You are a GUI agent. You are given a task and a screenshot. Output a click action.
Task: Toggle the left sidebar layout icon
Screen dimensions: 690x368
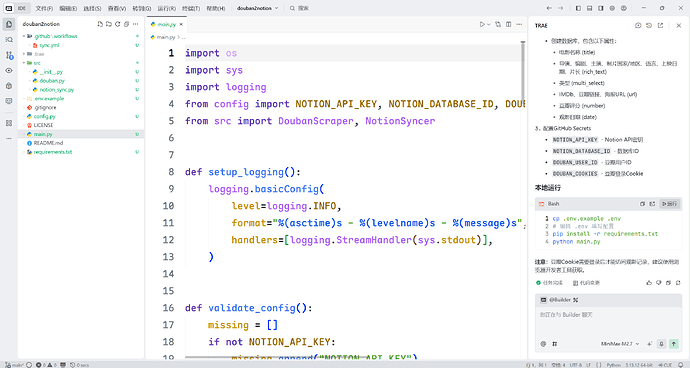578,8
